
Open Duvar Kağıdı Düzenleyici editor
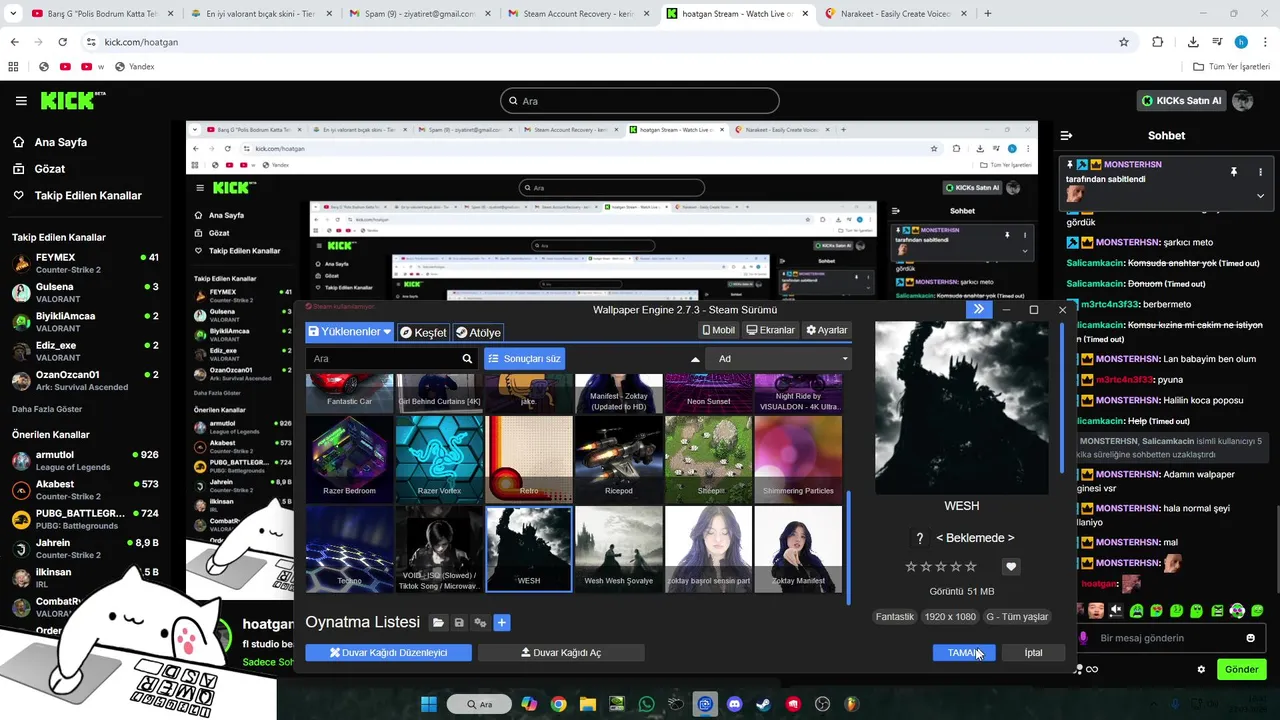click(388, 652)
